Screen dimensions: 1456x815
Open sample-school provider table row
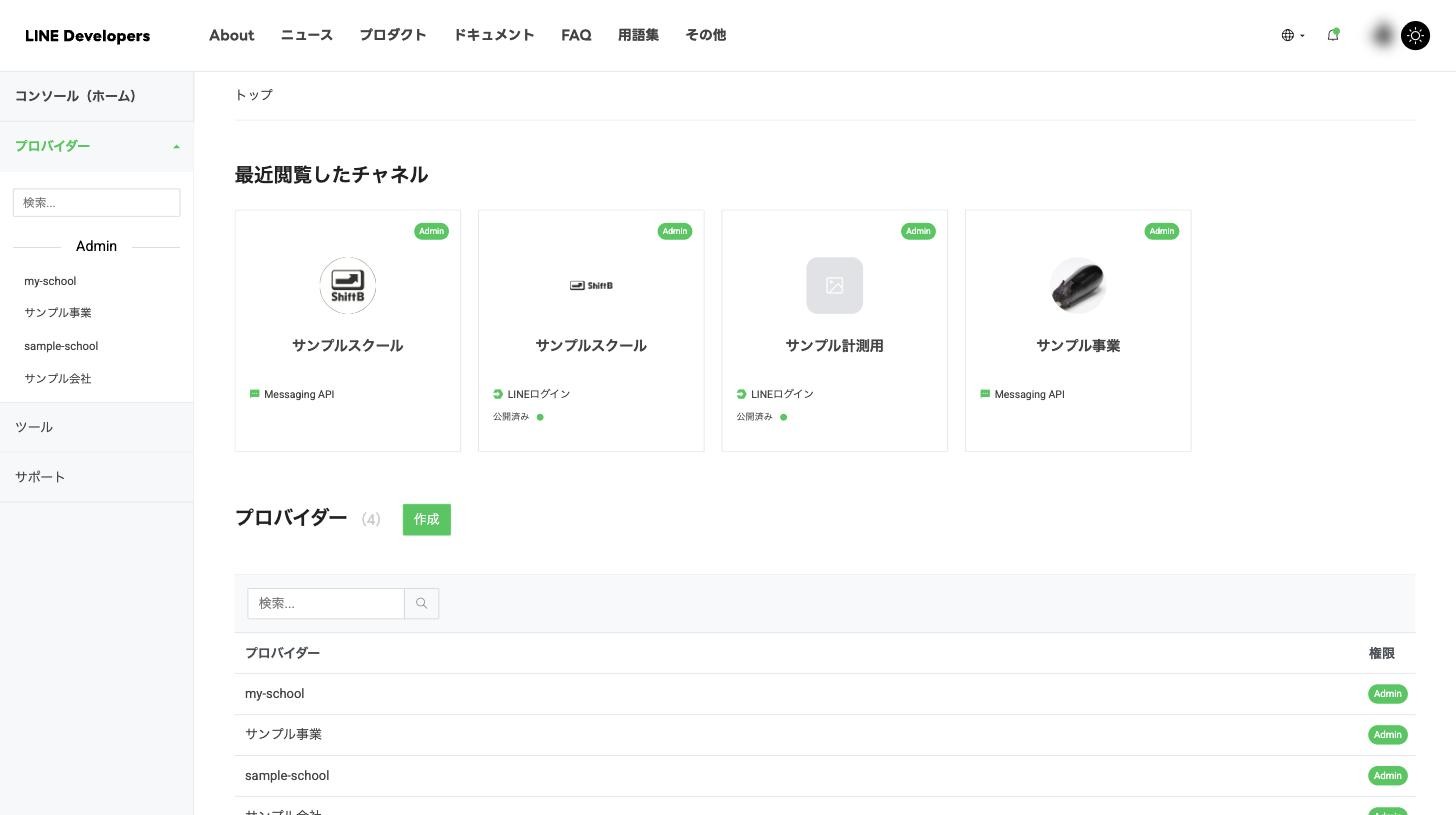(825, 776)
